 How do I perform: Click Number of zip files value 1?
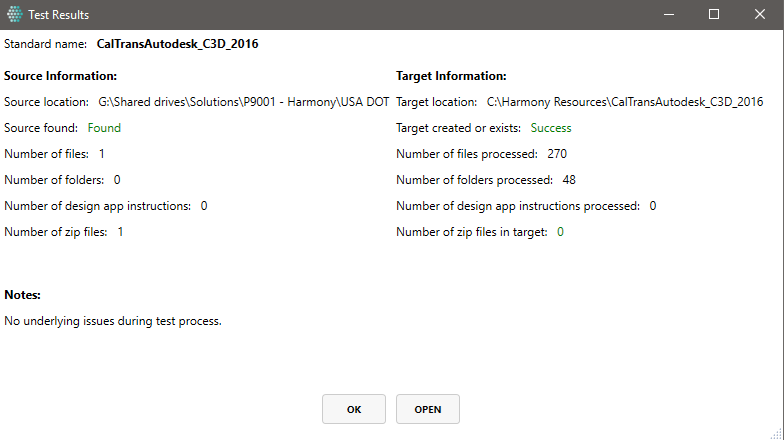coord(120,232)
